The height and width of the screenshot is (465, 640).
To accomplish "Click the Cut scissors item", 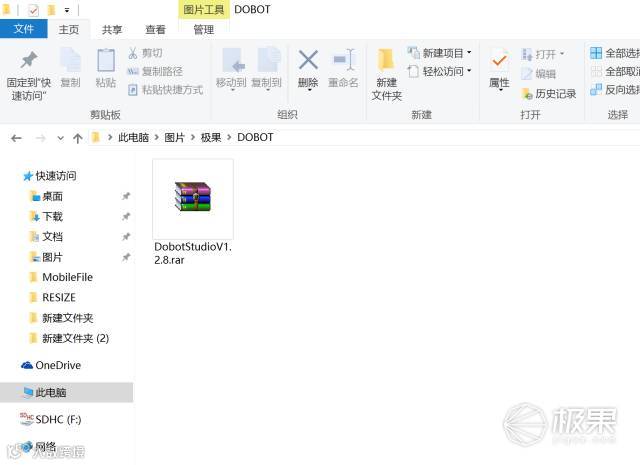I will coord(145,53).
